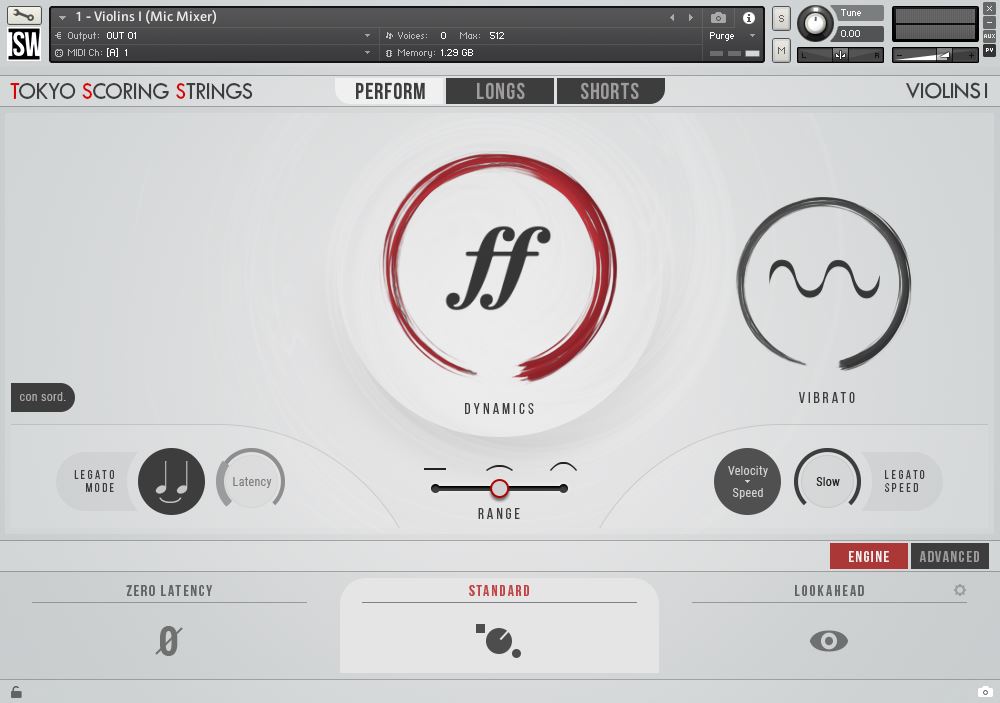Screen dimensions: 1000x703
Task: Click the PV button in header
Action: point(989,50)
